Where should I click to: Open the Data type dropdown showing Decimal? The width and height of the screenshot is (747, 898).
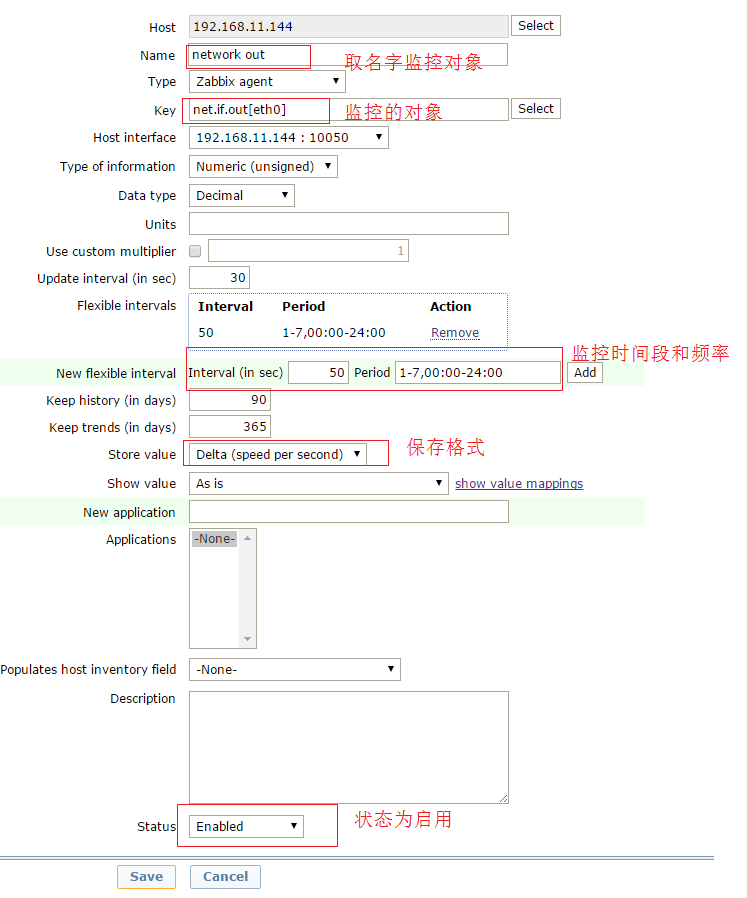click(x=242, y=196)
